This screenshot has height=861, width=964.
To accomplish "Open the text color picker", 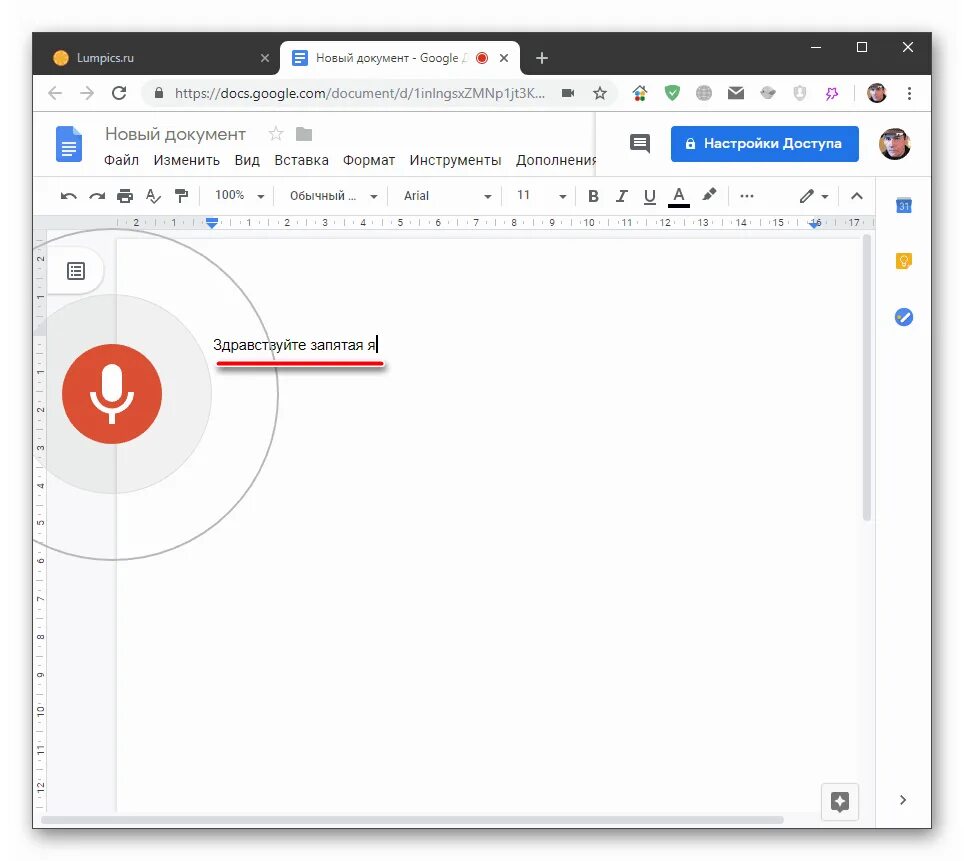I will (679, 197).
